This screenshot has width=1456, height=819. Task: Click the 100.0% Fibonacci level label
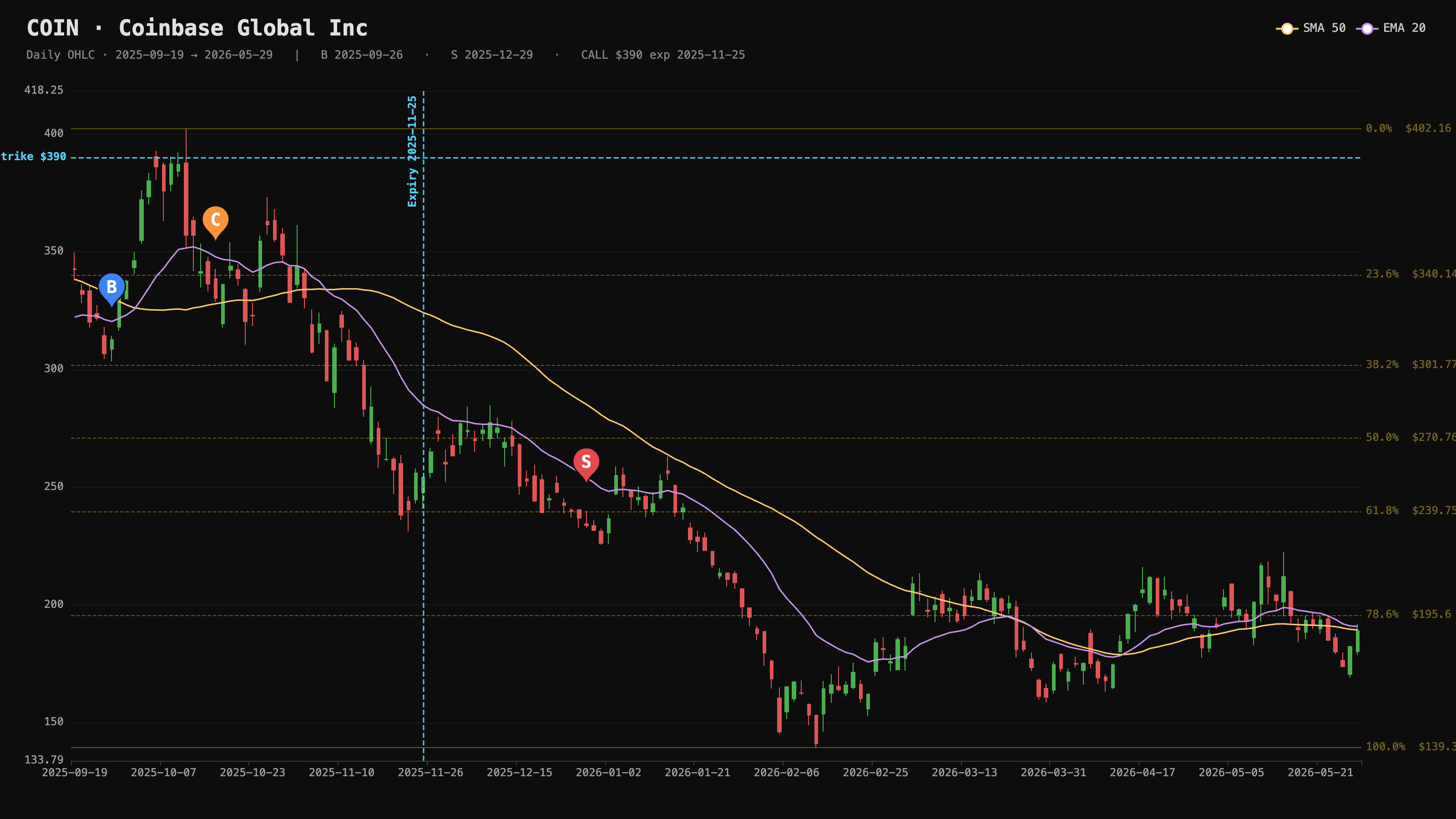pyautogui.click(x=1385, y=747)
